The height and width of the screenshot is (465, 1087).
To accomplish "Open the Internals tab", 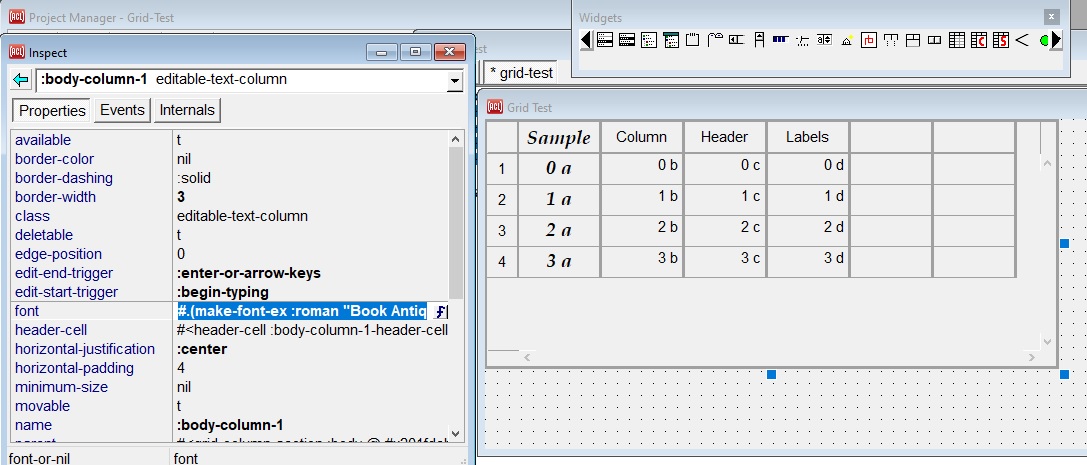I will pos(187,110).
